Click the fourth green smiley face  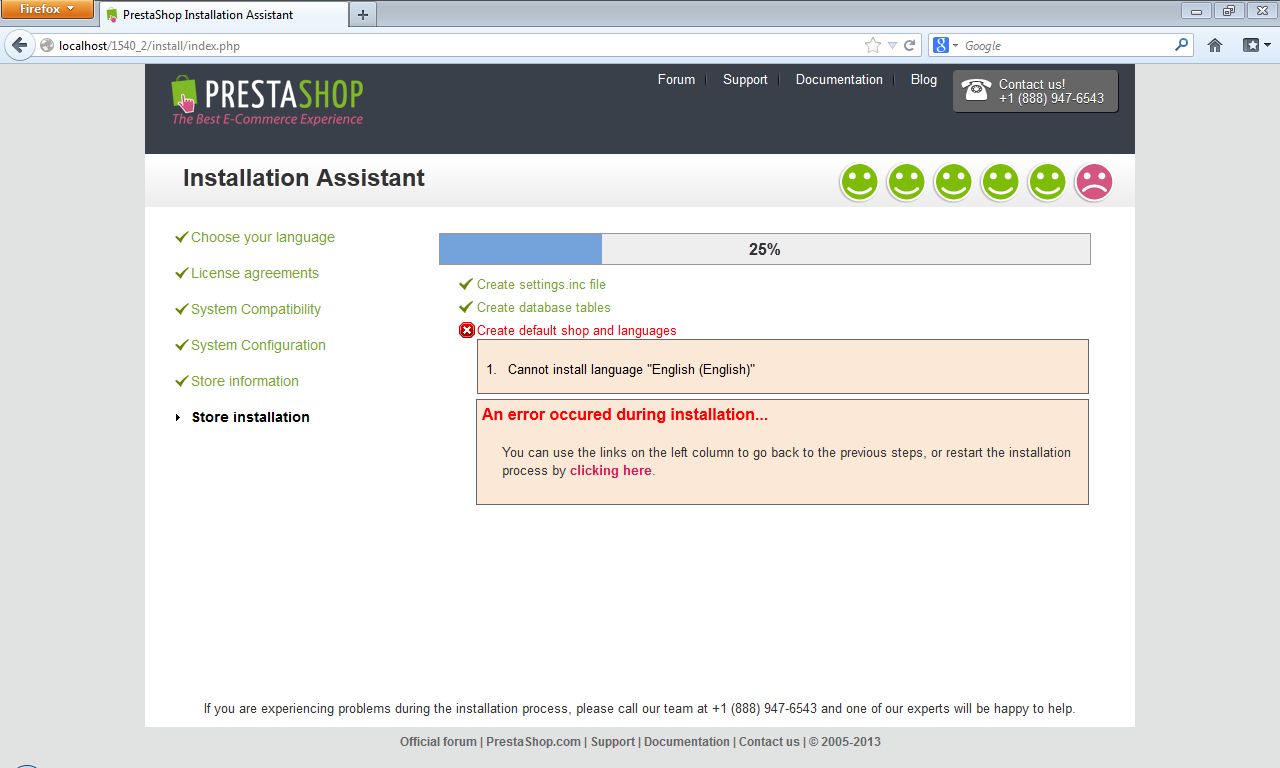pyautogui.click(x=1000, y=183)
